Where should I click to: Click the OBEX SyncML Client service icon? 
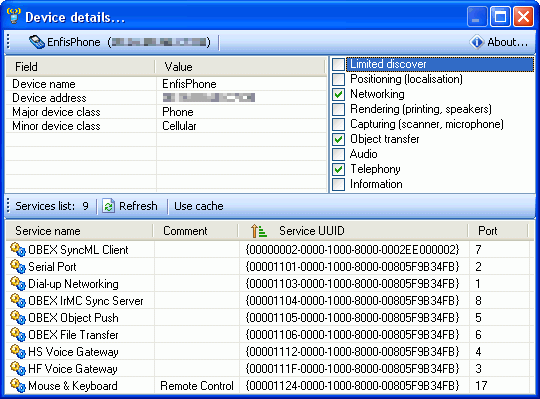(18, 249)
